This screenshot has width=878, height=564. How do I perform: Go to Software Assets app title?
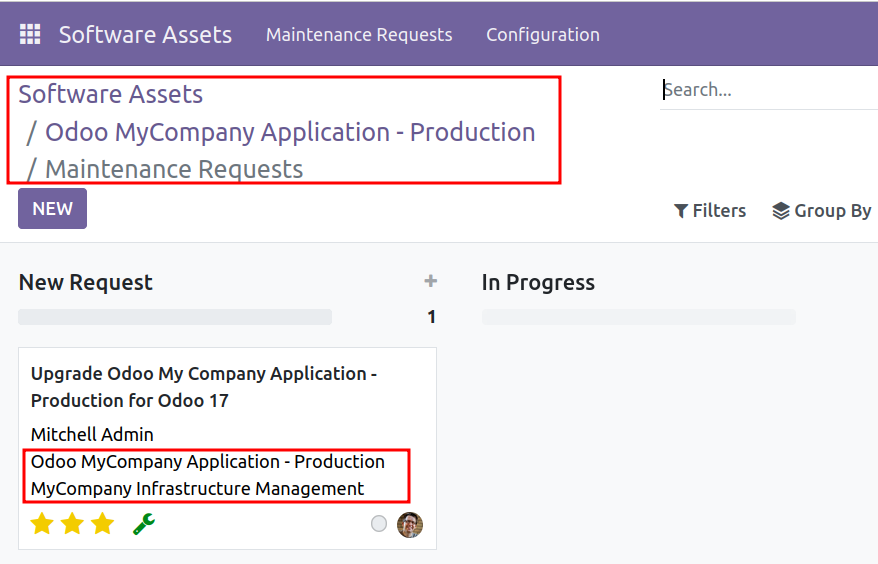[x=146, y=35]
